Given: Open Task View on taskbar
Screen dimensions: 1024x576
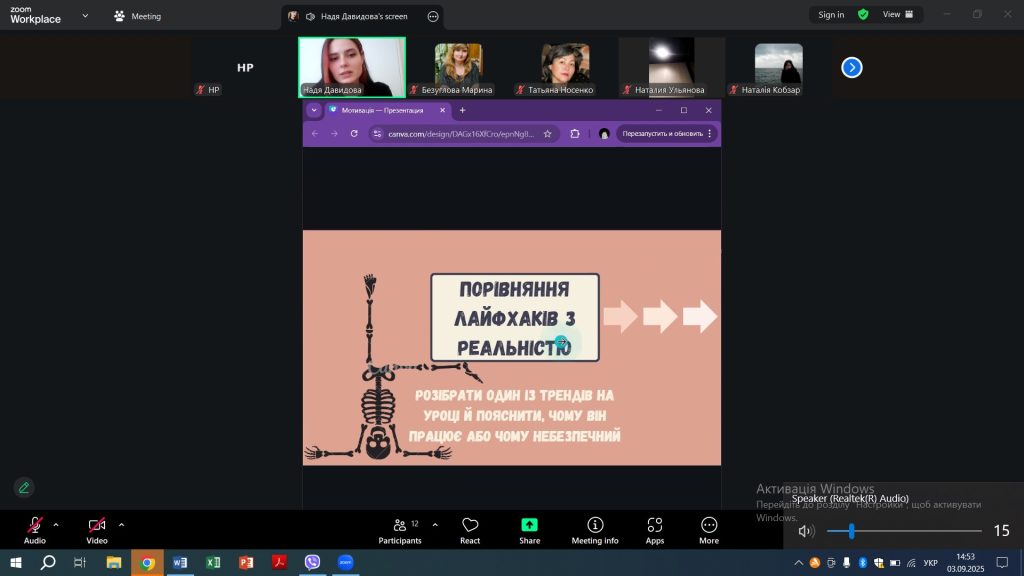Looking at the screenshot, I should (x=80, y=562).
